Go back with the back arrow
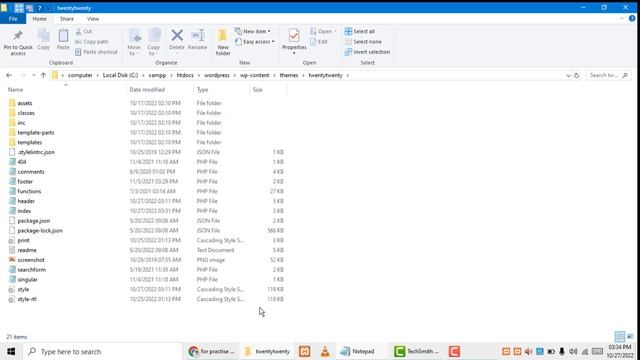 tap(9, 75)
